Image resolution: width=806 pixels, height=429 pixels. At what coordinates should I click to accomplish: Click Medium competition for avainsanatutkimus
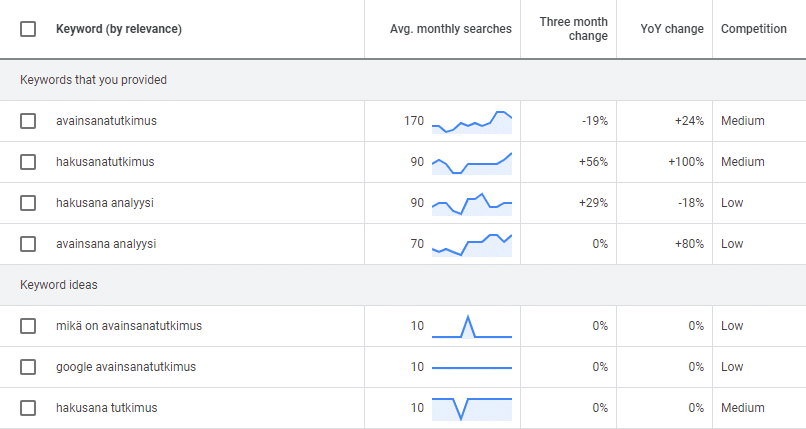tap(743, 121)
